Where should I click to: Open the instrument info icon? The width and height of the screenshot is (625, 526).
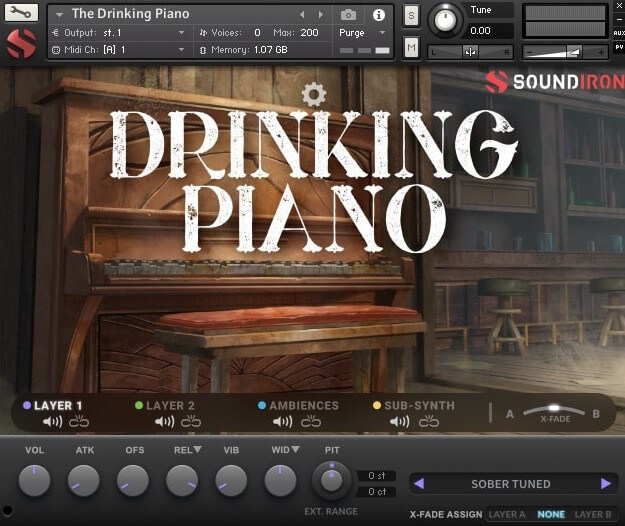(379, 15)
